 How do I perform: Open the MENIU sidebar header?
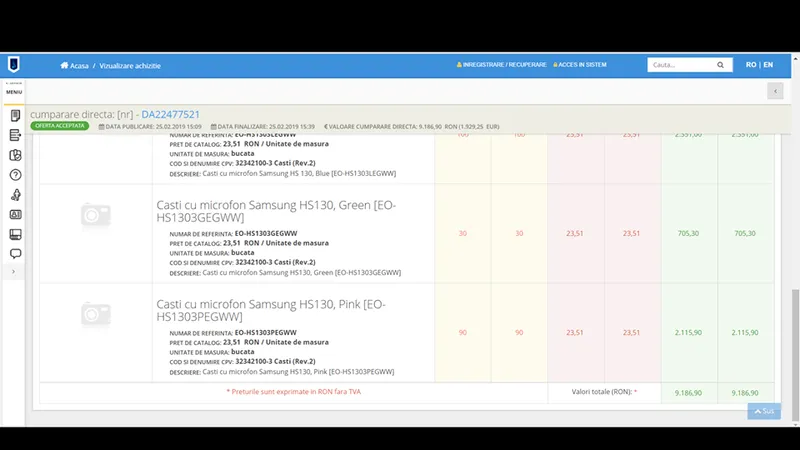pos(14,92)
